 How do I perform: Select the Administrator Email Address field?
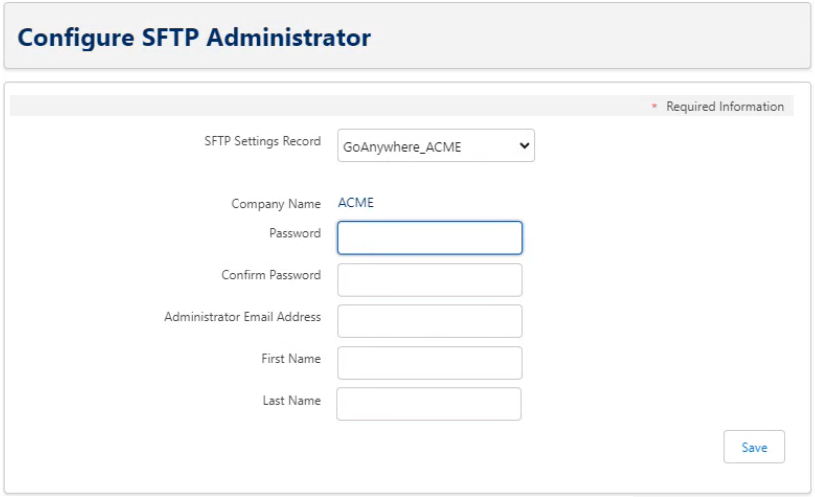[429, 321]
